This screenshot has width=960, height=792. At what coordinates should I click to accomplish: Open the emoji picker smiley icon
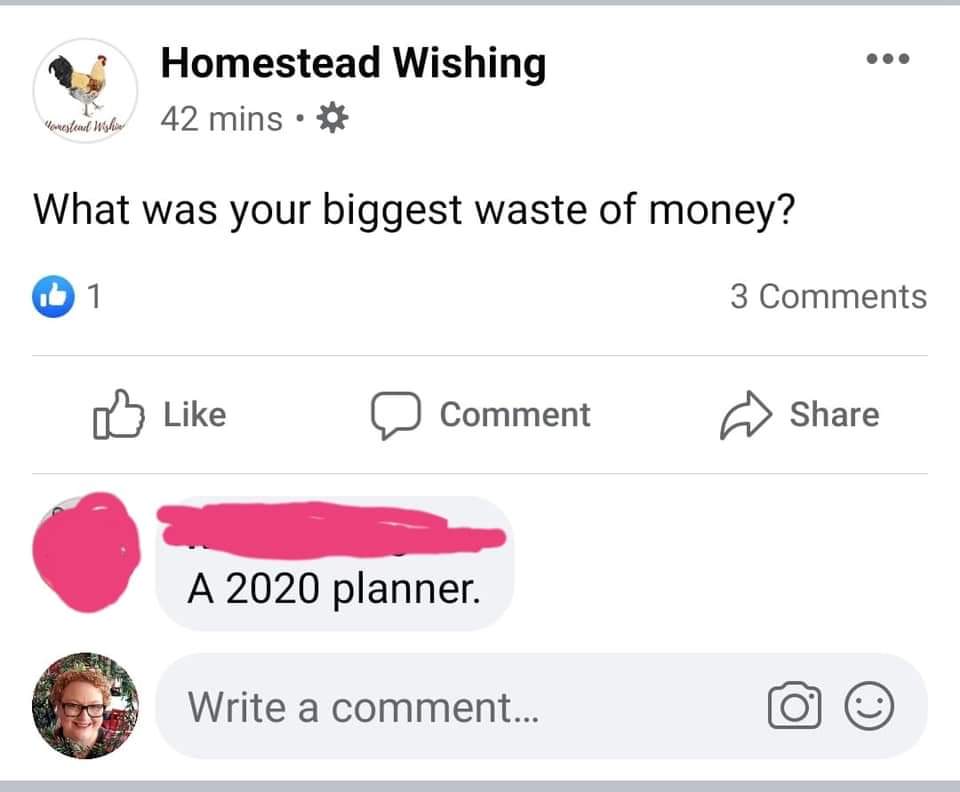coord(870,708)
